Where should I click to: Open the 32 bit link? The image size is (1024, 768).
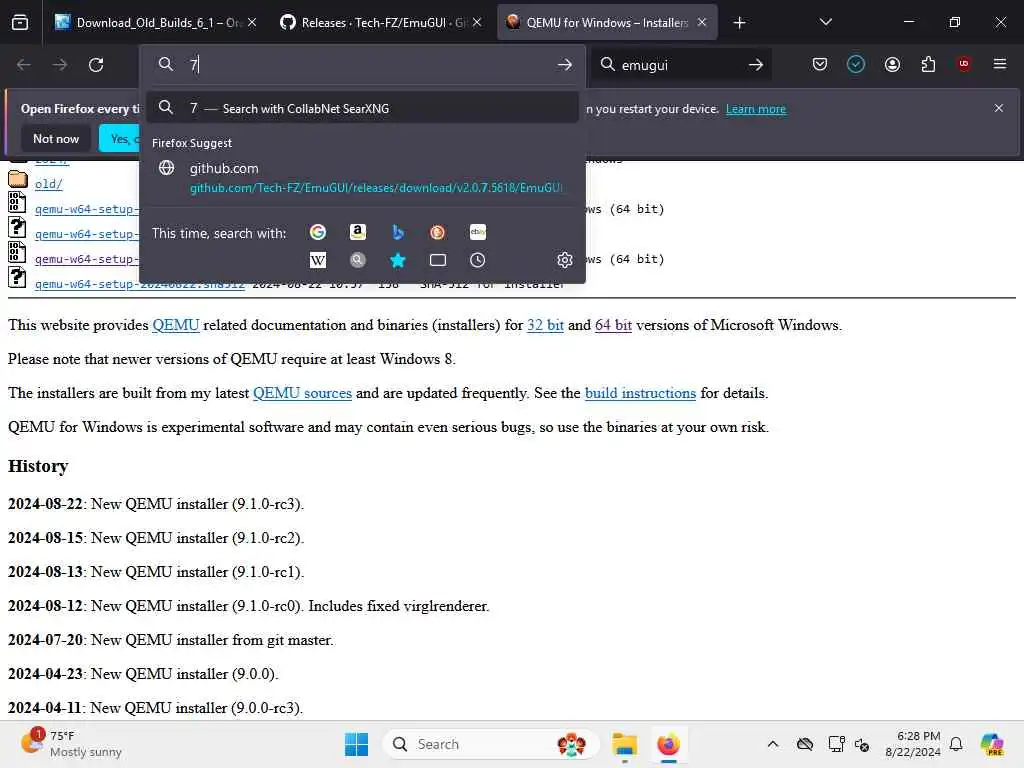point(545,325)
